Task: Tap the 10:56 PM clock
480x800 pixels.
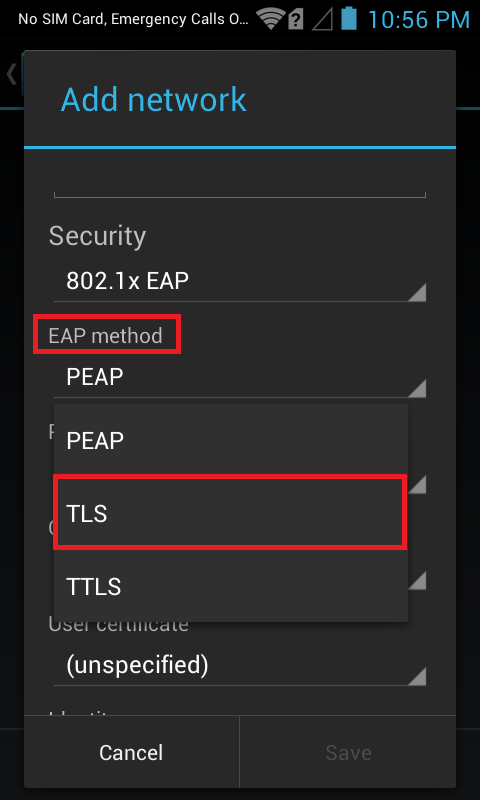Action: coord(418,19)
